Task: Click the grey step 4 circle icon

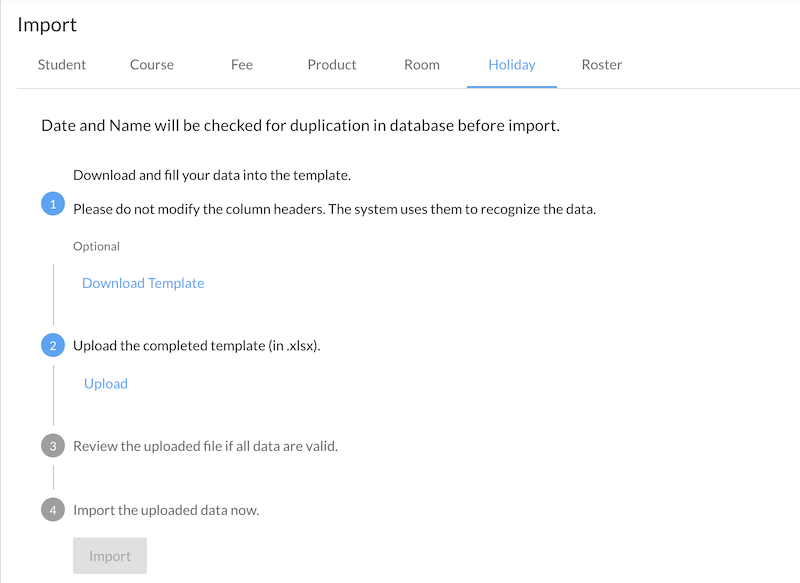Action: (53, 510)
